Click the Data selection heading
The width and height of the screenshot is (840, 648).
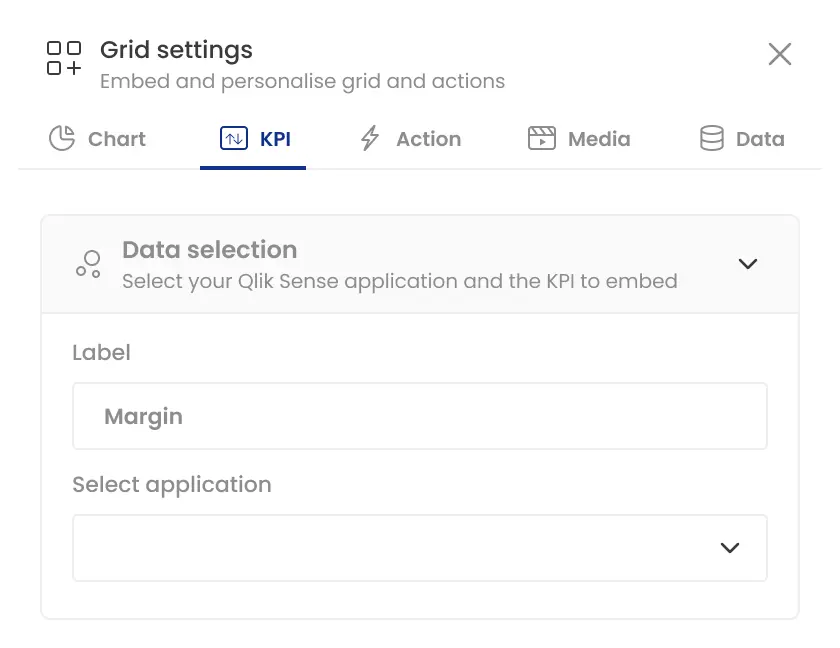tap(209, 250)
